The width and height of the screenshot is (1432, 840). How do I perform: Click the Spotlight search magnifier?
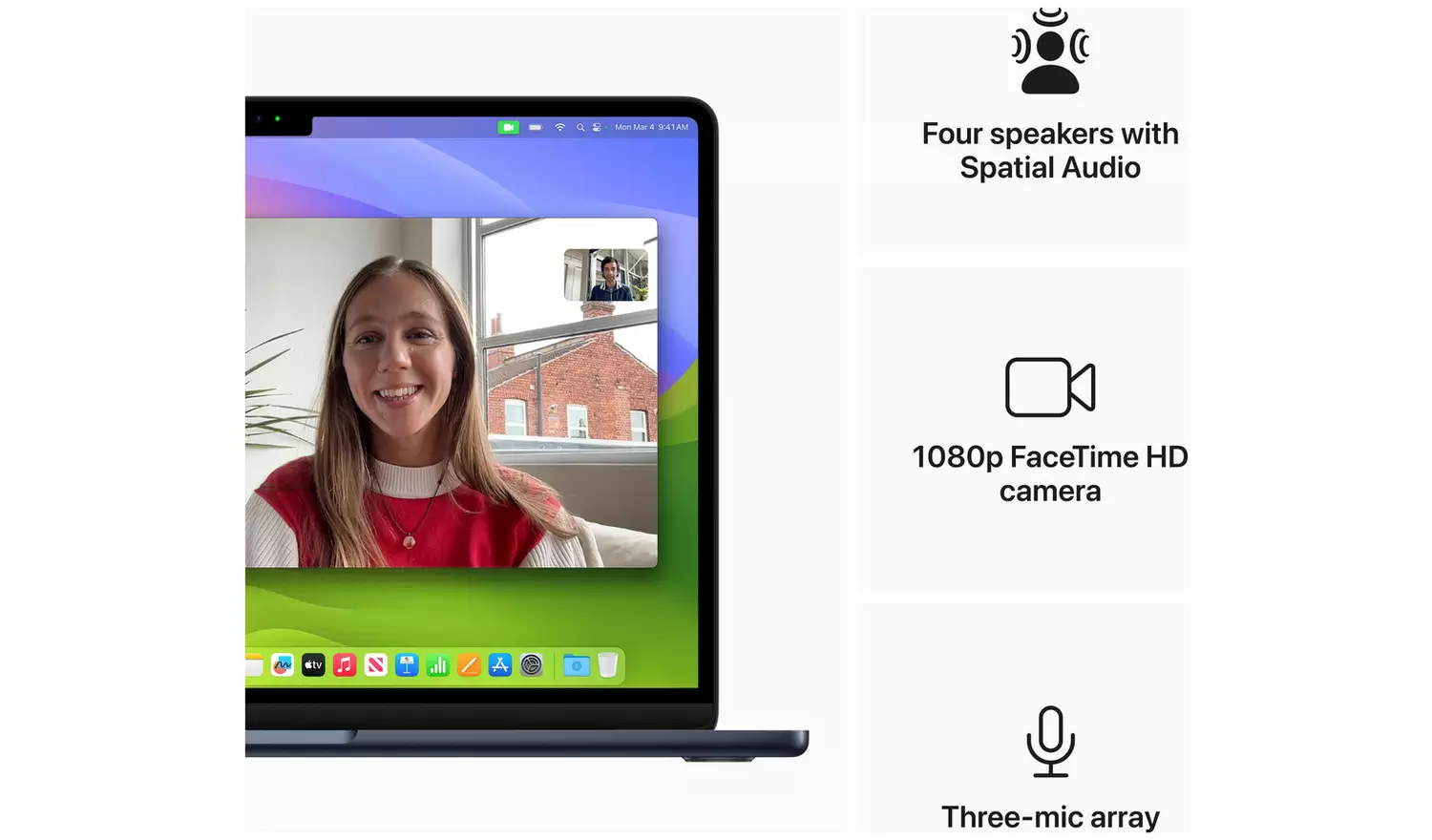(580, 127)
